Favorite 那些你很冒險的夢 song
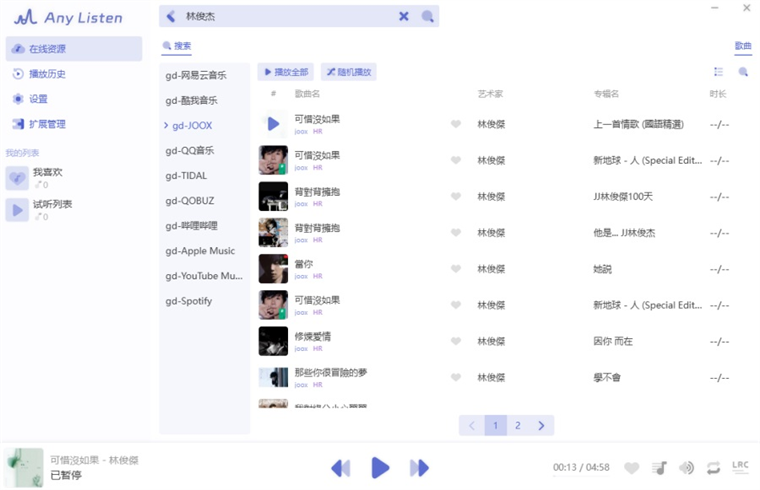Viewport: 760px width, 490px height. pyautogui.click(x=456, y=377)
